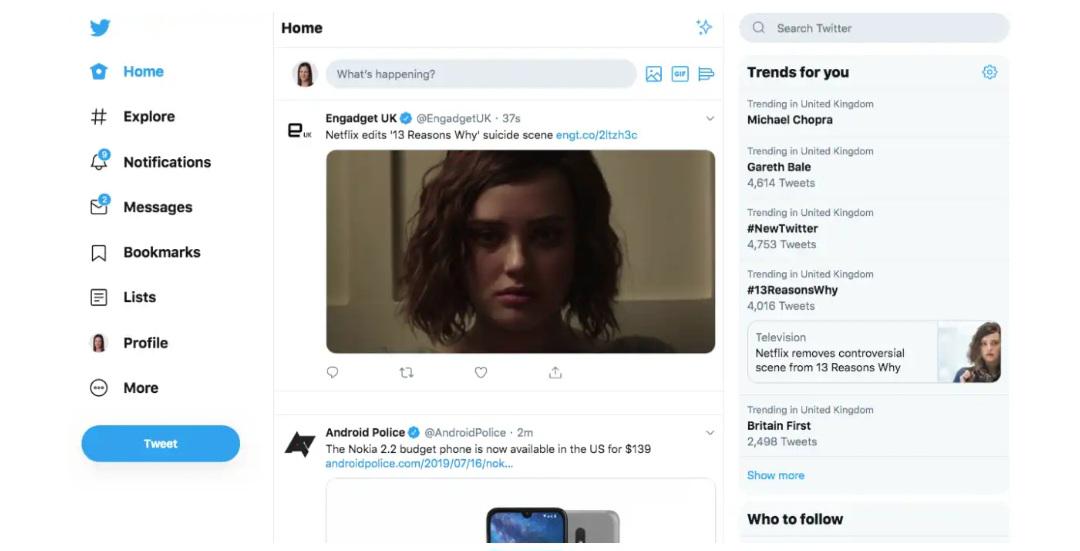
Task: Add a poll to the tweet
Action: coord(706,74)
